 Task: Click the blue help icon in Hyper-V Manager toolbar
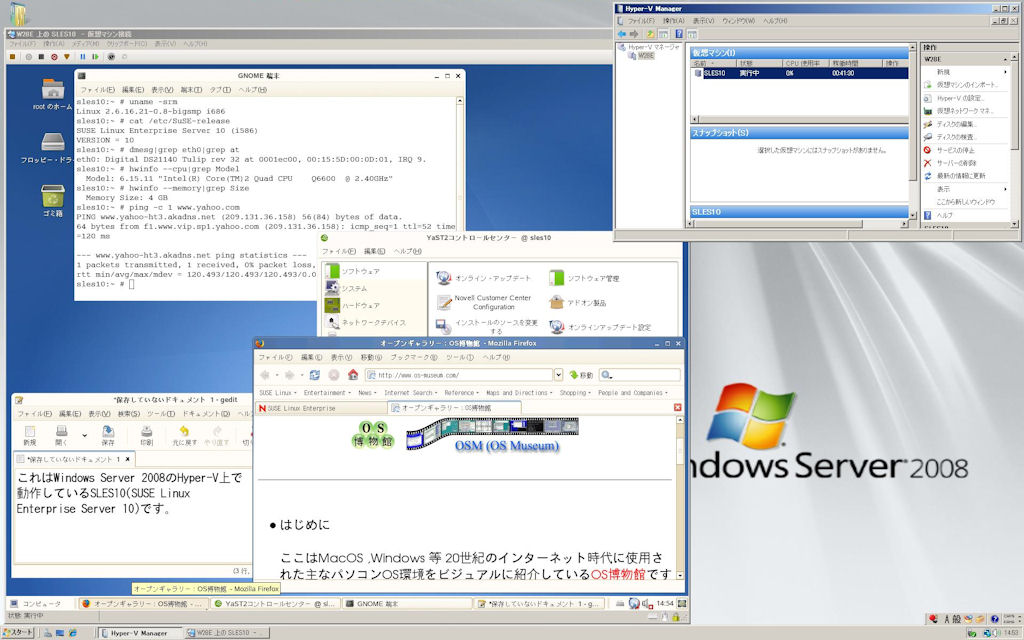[679, 34]
